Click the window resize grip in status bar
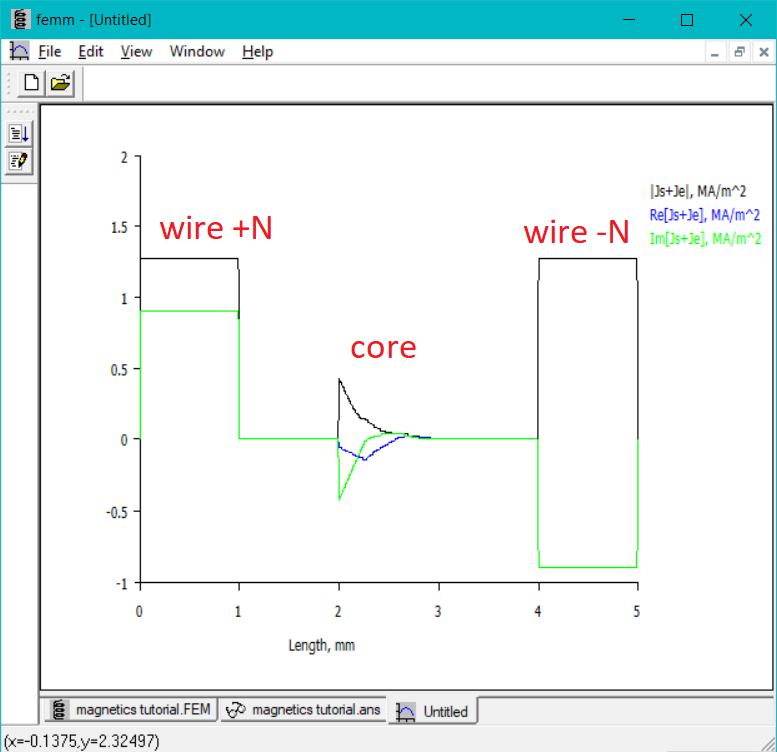This screenshot has height=752, width=777. click(769, 744)
